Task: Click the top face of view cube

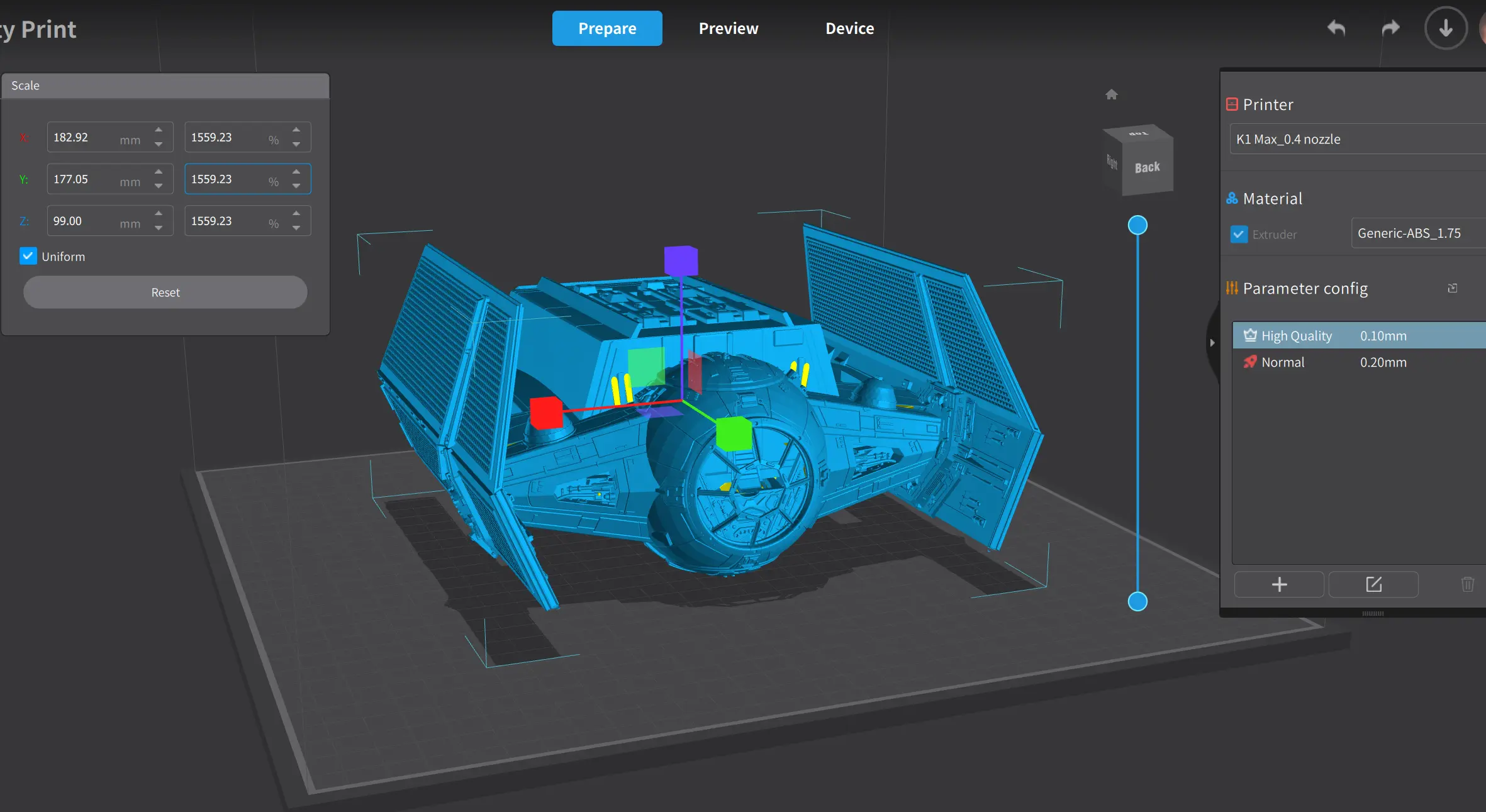Action: click(x=1138, y=133)
